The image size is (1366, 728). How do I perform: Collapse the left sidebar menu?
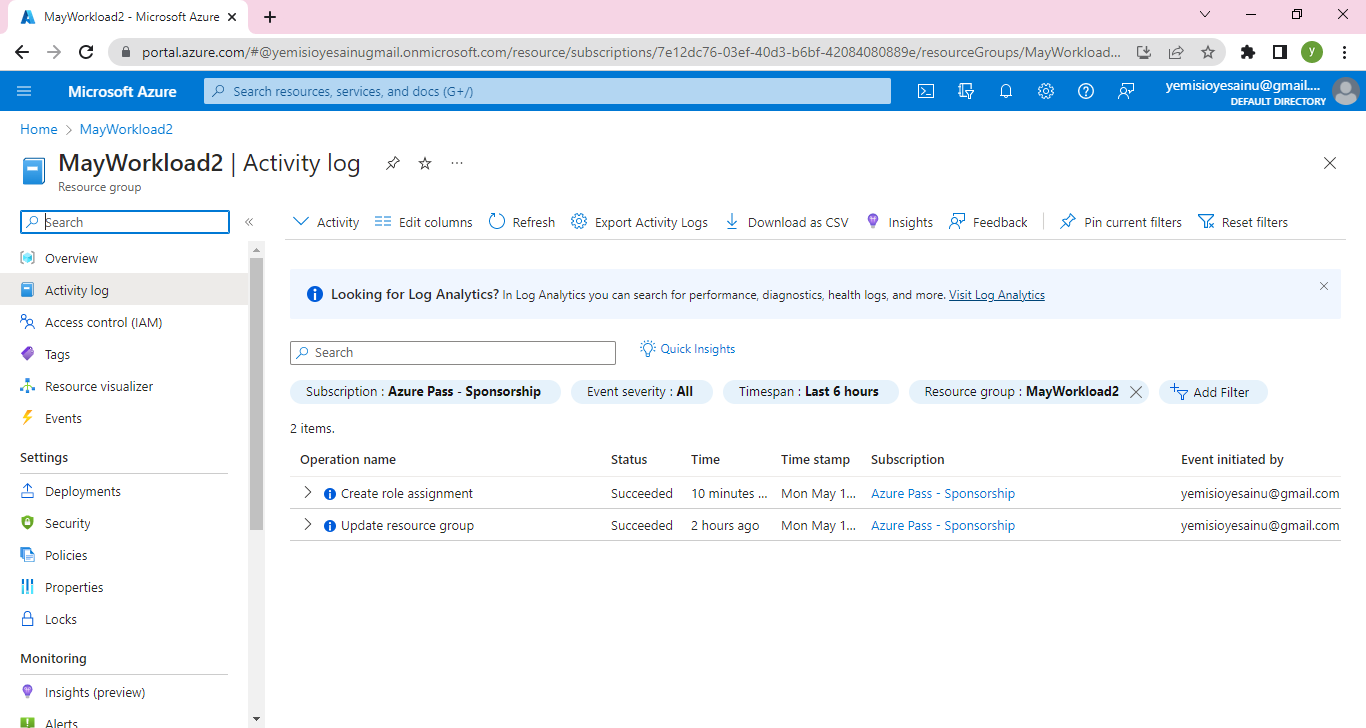coord(249,222)
